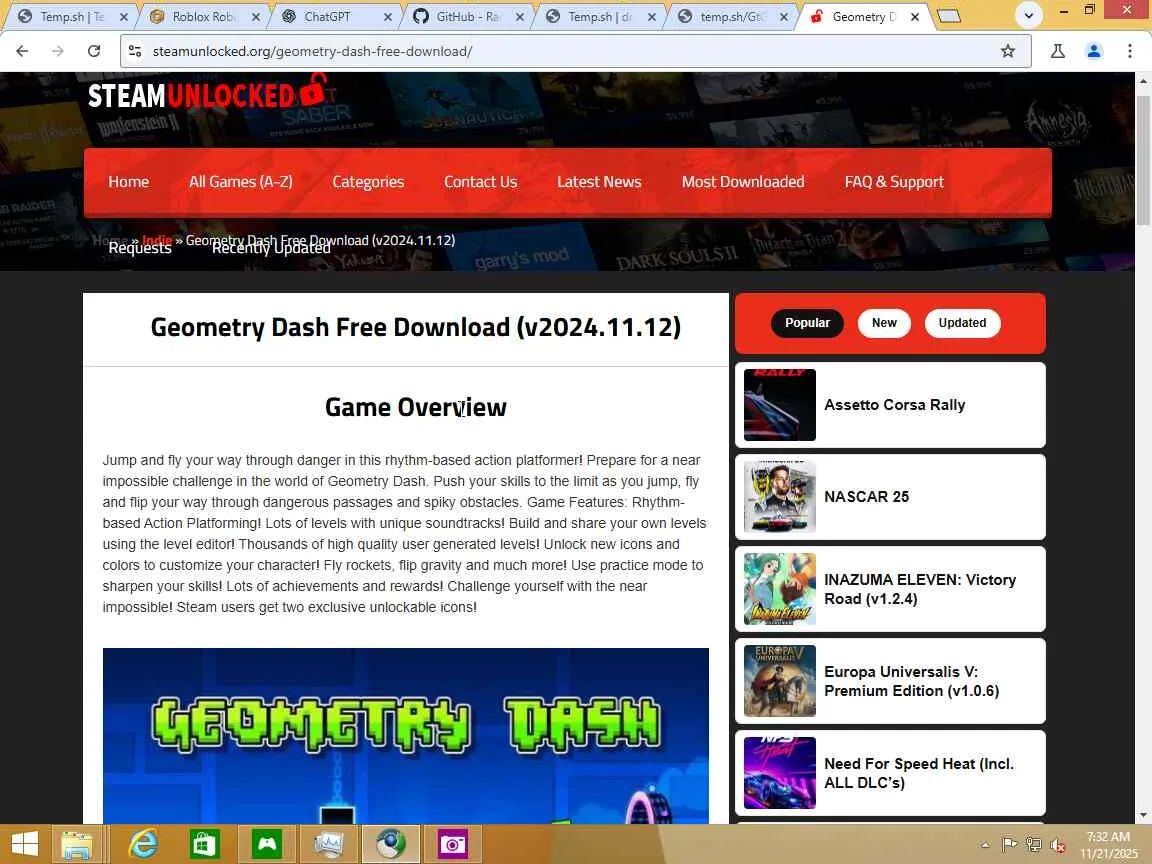Click the page scrollbar thumb
This screenshot has height=864, width=1152.
[x=1143, y=159]
